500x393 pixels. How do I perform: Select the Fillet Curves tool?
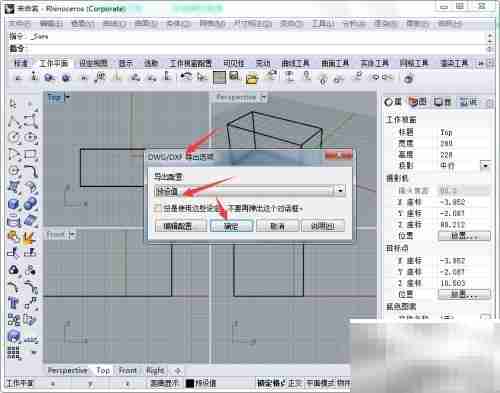click(30, 171)
